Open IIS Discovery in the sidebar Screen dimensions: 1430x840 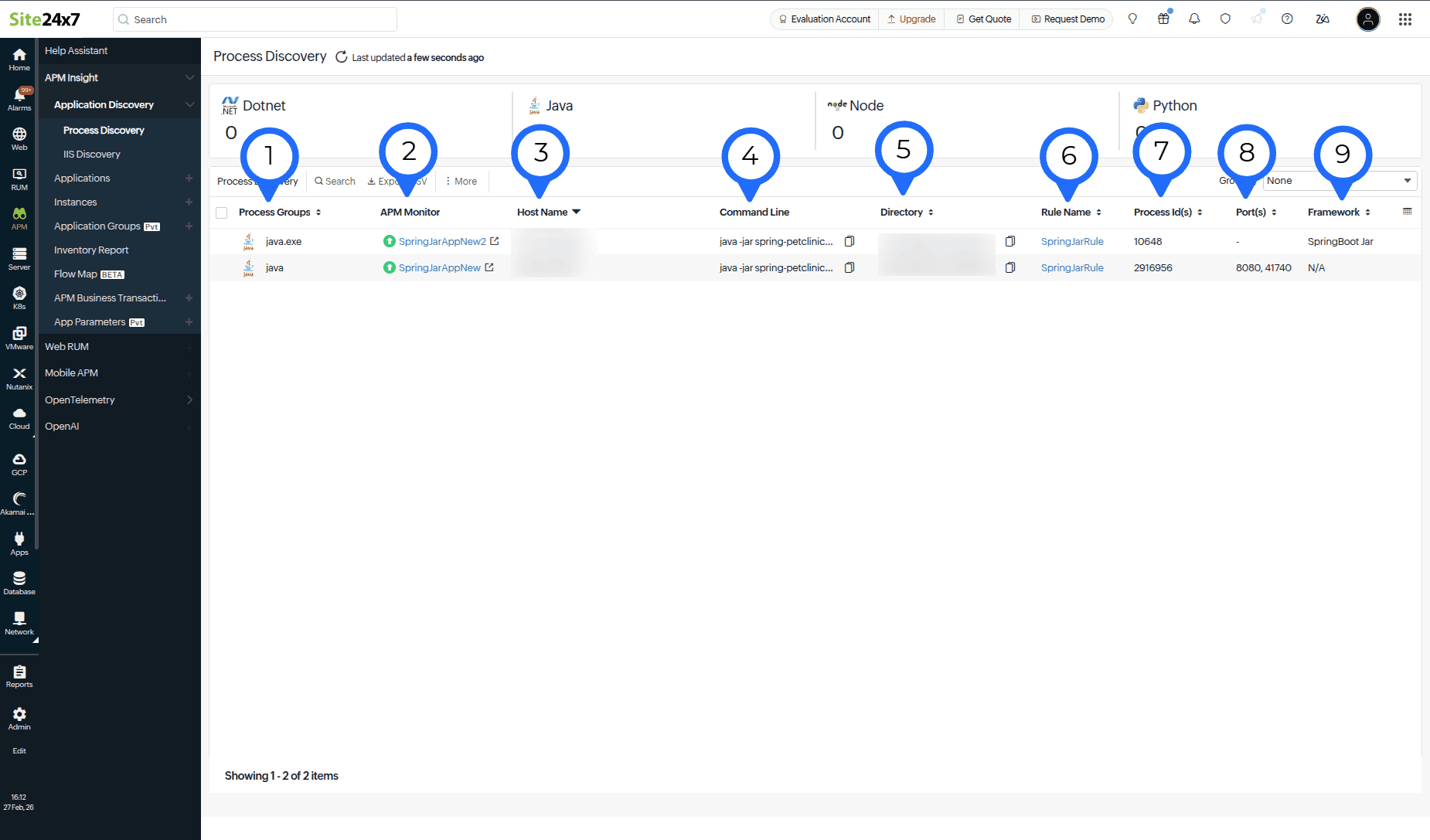click(92, 155)
